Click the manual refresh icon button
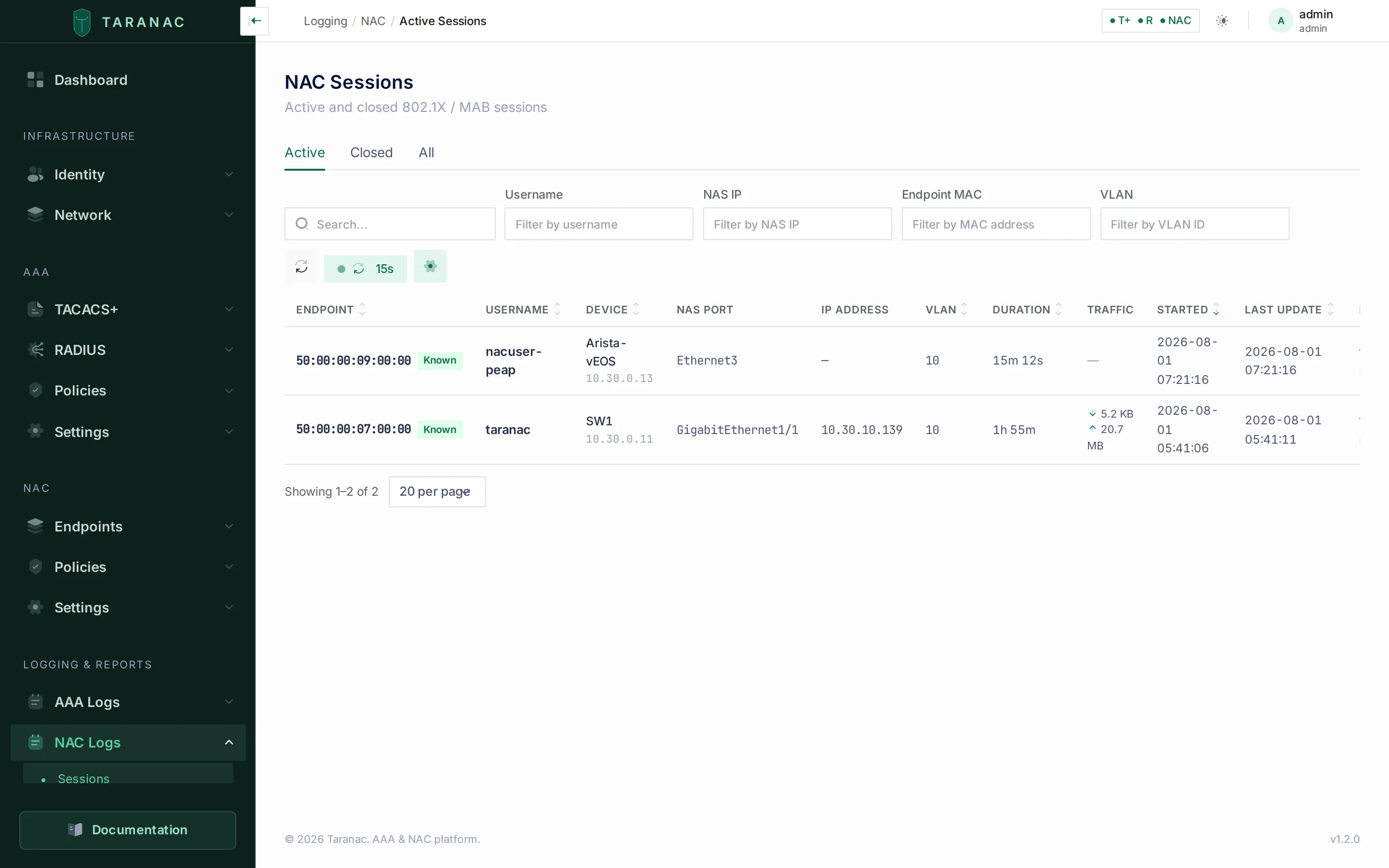 [301, 266]
